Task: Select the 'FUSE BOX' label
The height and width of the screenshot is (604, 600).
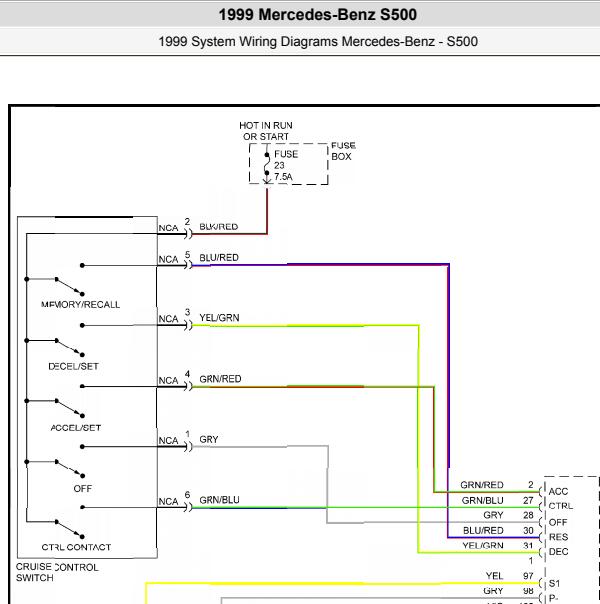Action: click(343, 151)
